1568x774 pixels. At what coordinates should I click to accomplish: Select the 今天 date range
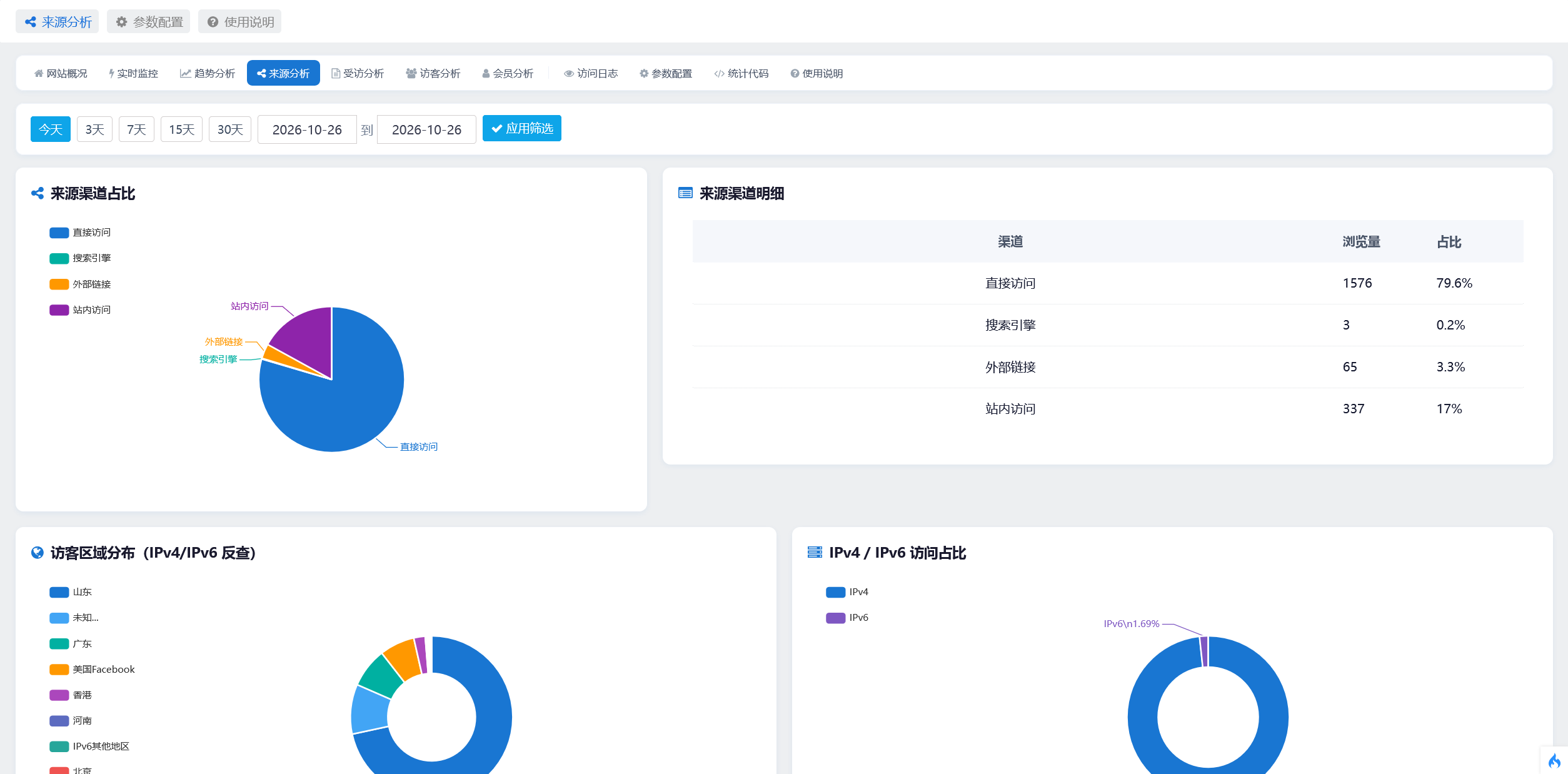tap(51, 129)
